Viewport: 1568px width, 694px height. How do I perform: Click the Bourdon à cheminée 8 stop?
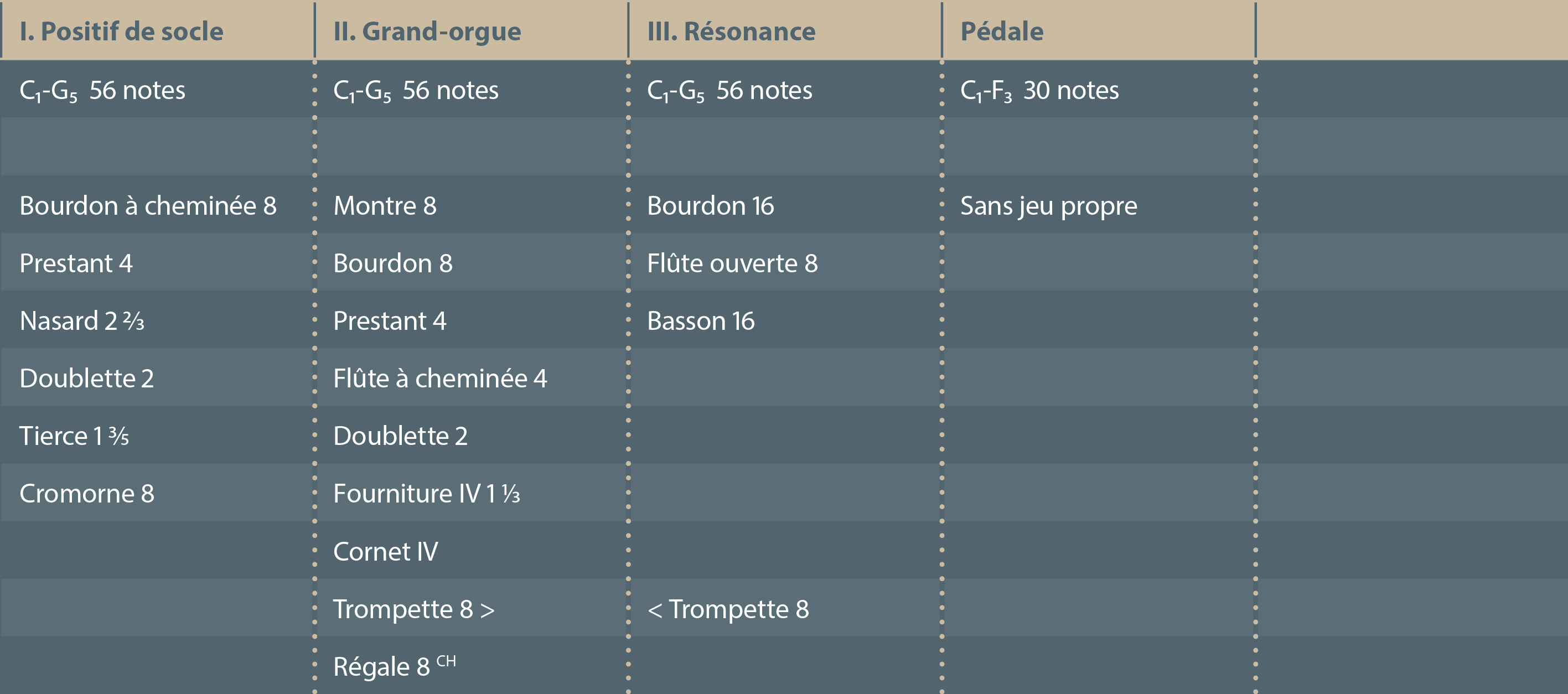pyautogui.click(x=148, y=206)
